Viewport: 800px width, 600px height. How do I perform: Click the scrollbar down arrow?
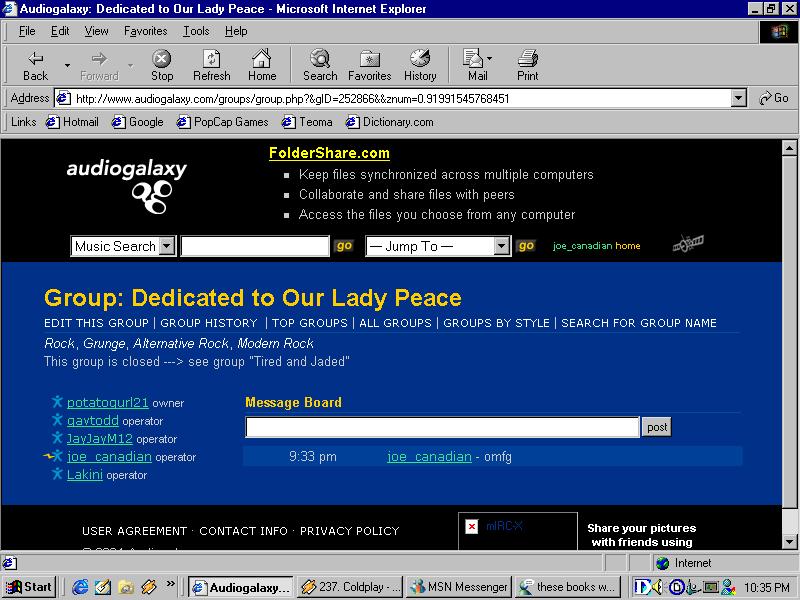point(789,541)
